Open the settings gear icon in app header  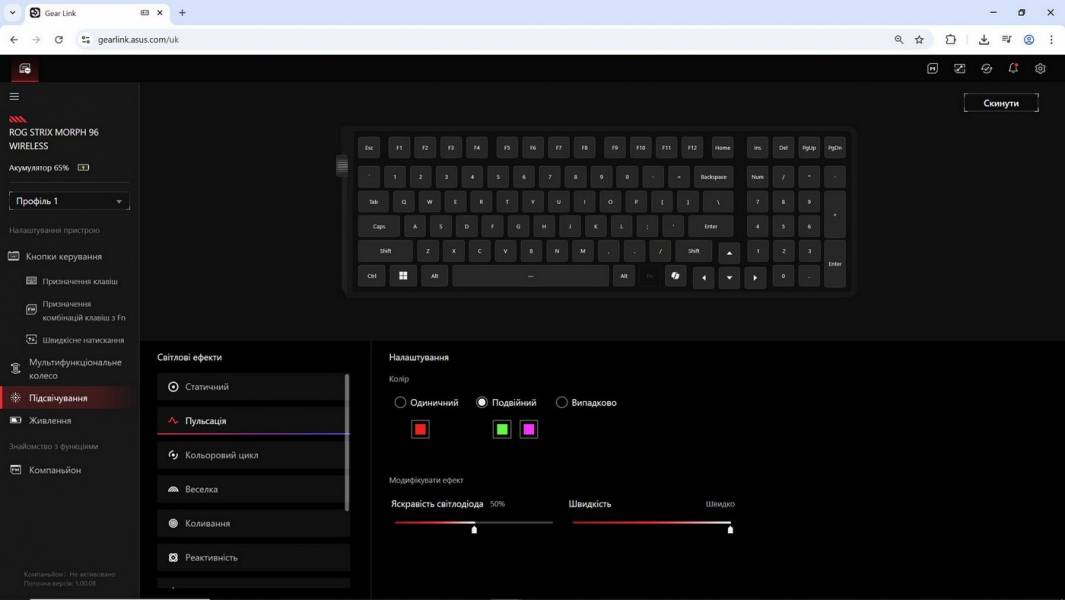click(1040, 69)
